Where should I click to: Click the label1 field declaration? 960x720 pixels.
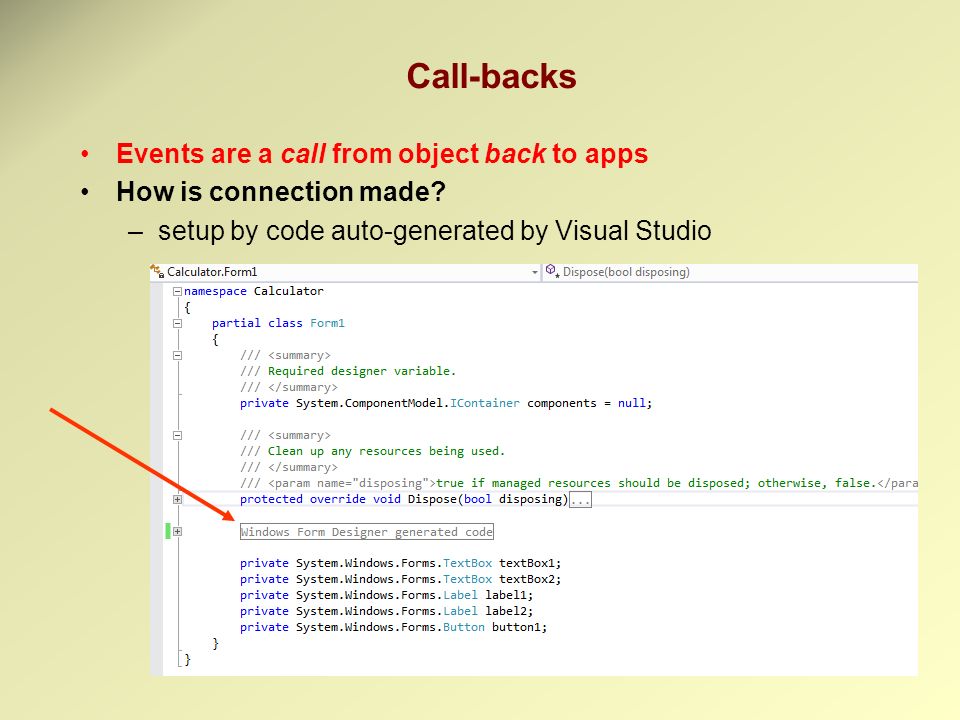pos(386,595)
